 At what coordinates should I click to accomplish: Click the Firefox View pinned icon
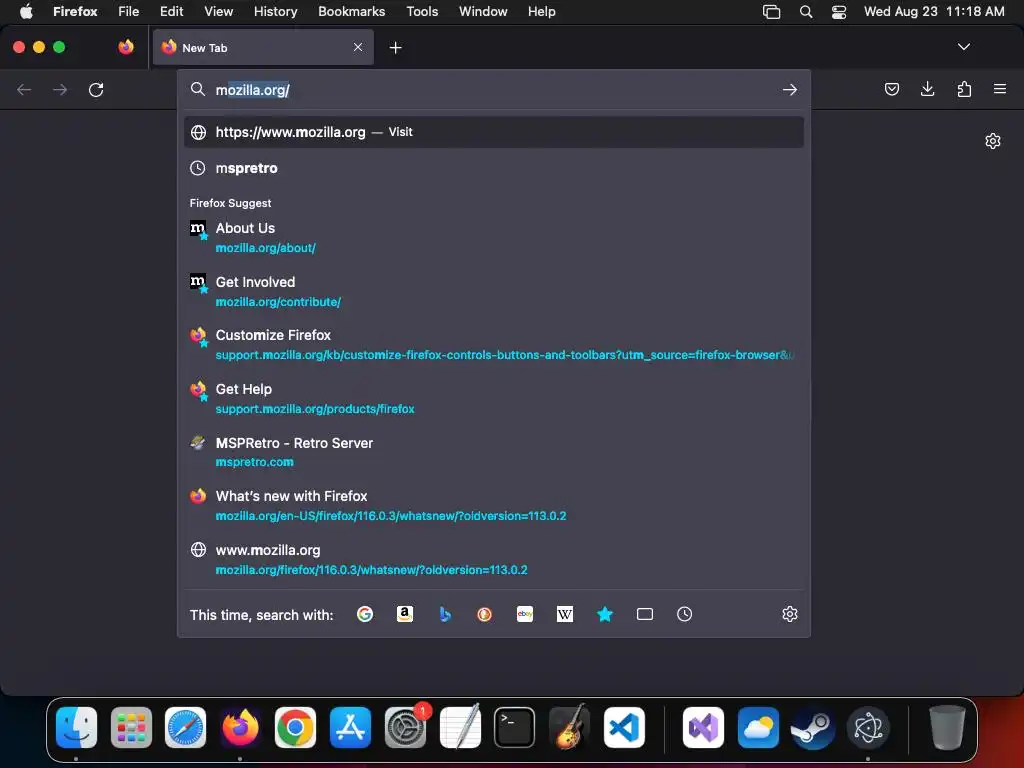[126, 47]
